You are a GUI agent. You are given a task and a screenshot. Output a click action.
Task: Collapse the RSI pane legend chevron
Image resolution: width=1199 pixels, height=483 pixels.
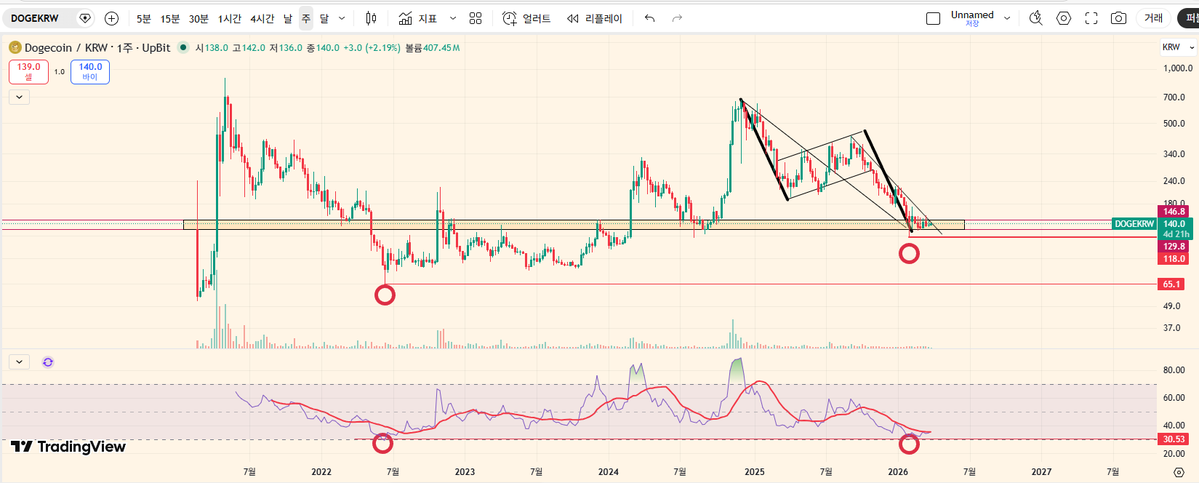[x=19, y=361]
